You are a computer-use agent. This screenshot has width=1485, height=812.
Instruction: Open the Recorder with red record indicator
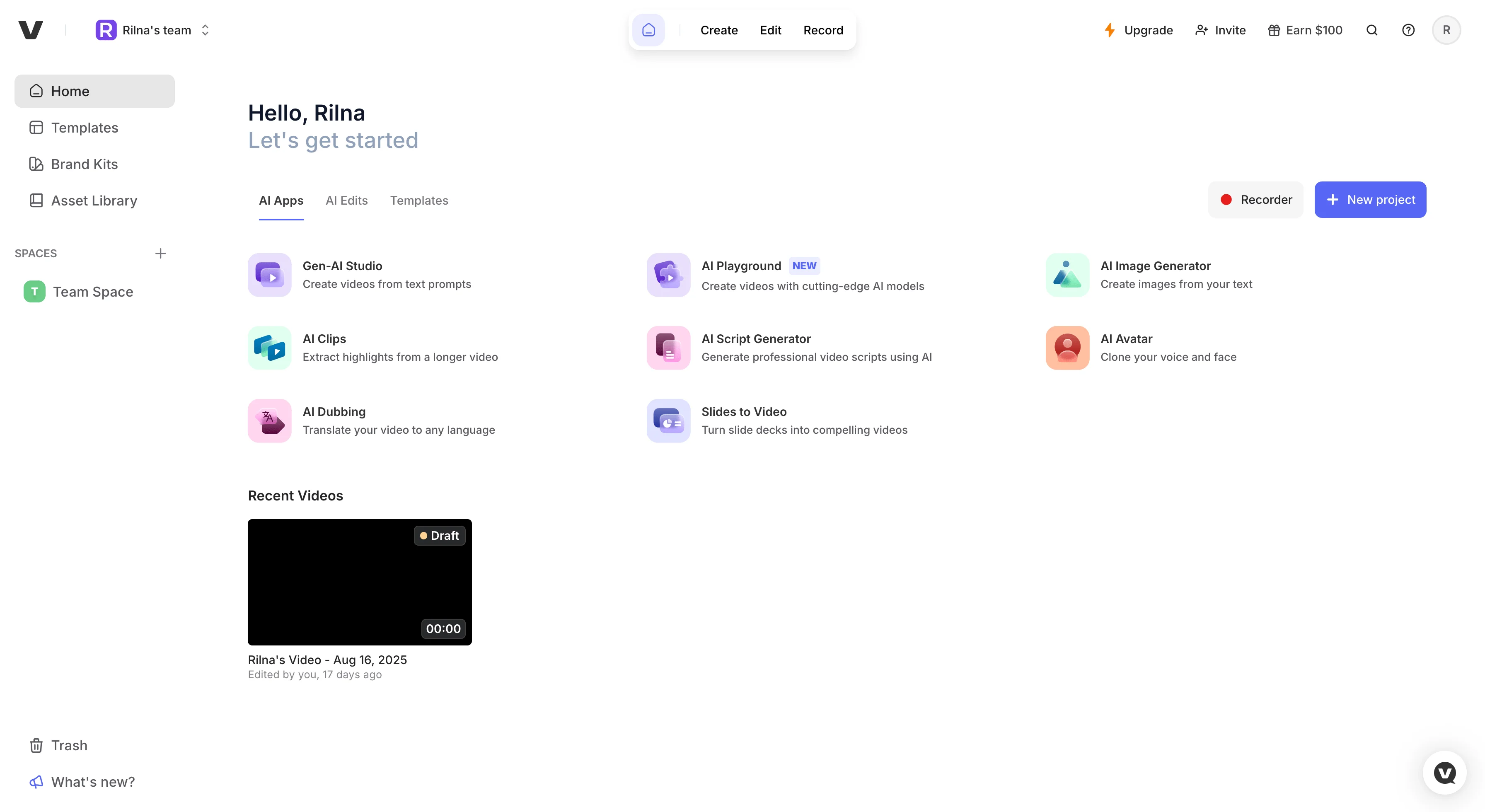tap(1255, 199)
